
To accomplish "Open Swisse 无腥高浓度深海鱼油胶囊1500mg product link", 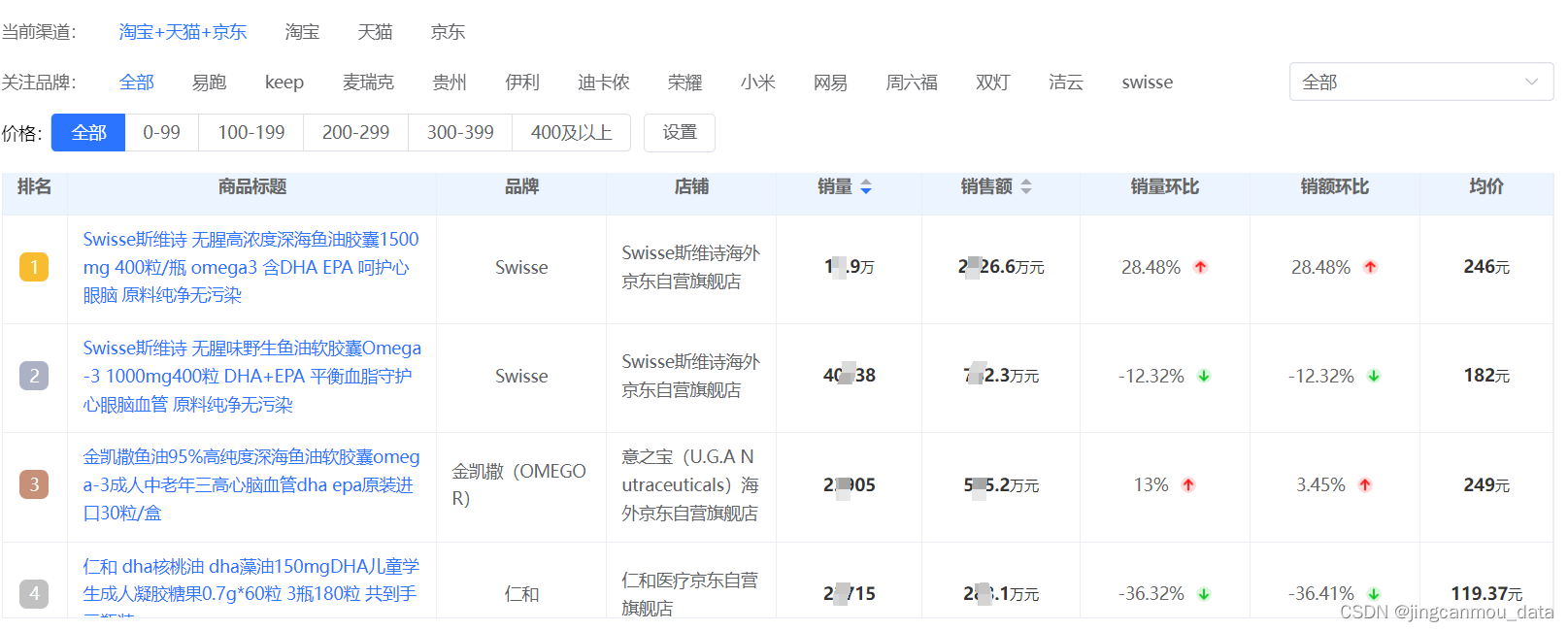I will [x=251, y=267].
